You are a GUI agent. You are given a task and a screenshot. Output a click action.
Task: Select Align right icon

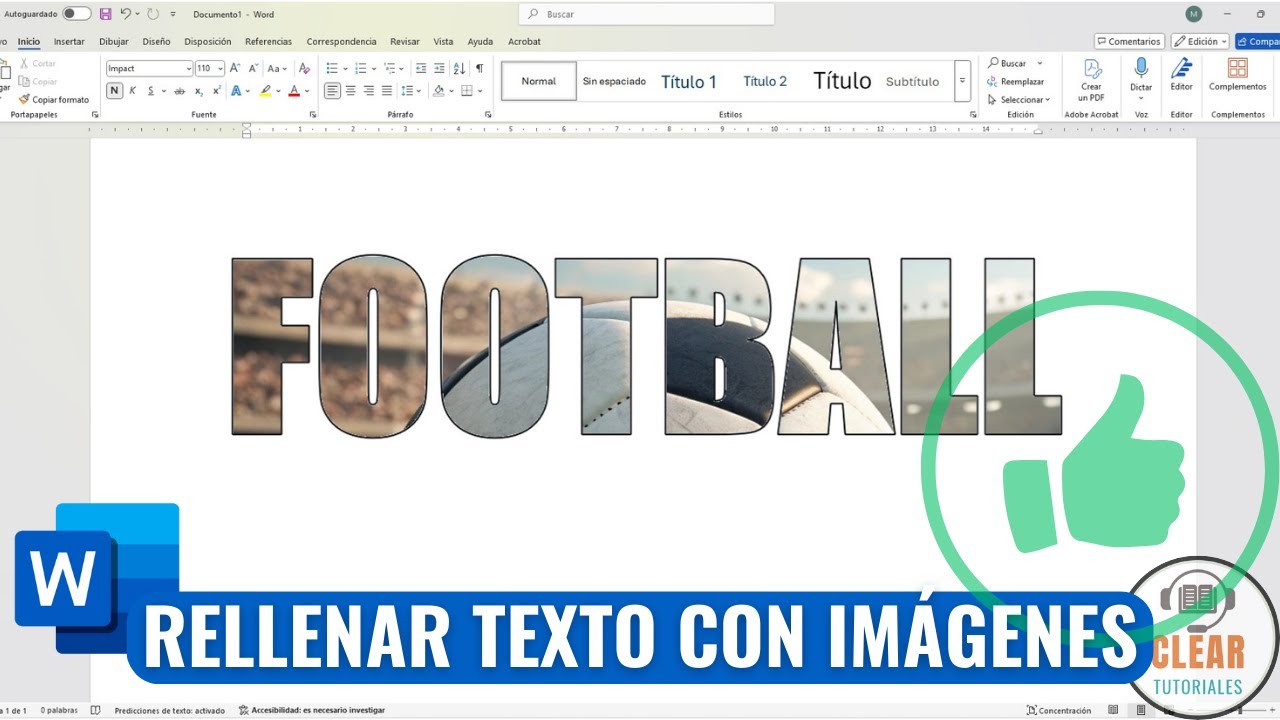pos(369,91)
